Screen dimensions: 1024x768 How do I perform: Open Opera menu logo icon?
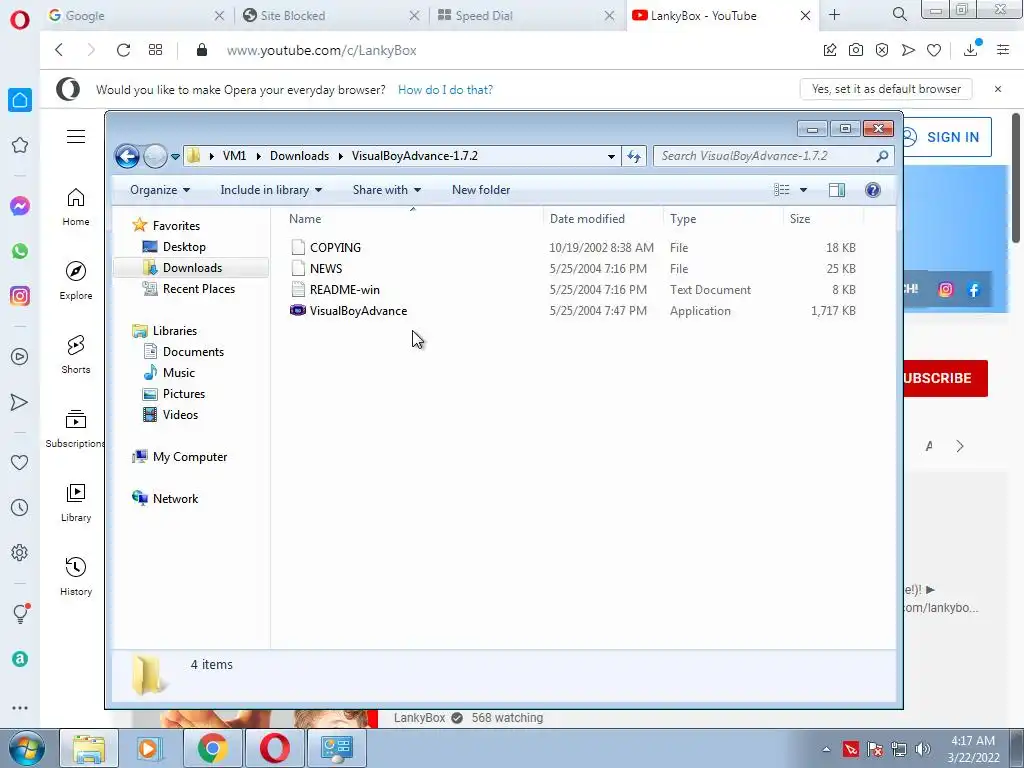(20, 20)
